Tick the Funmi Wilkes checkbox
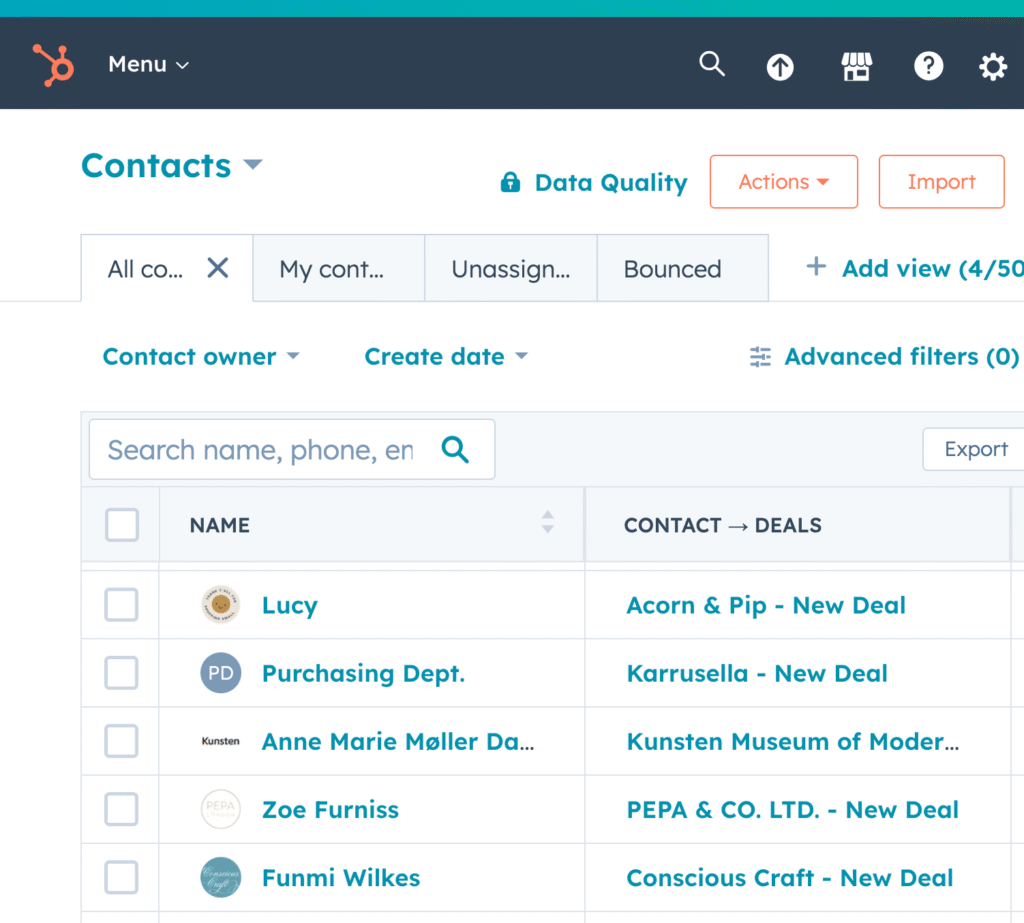 121,877
